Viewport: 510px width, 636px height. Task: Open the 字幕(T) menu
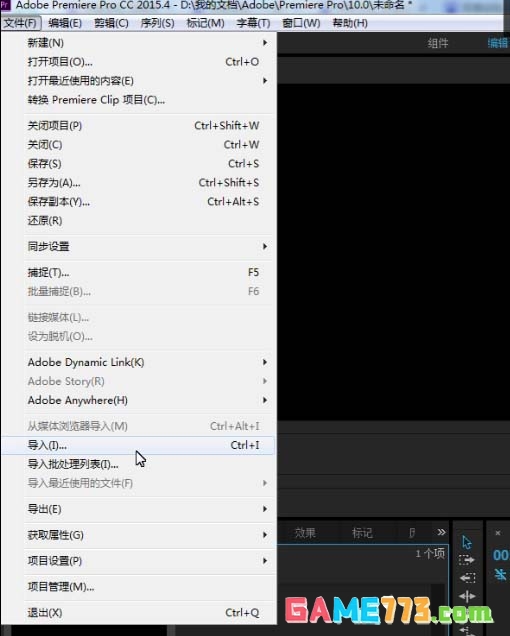coord(253,23)
